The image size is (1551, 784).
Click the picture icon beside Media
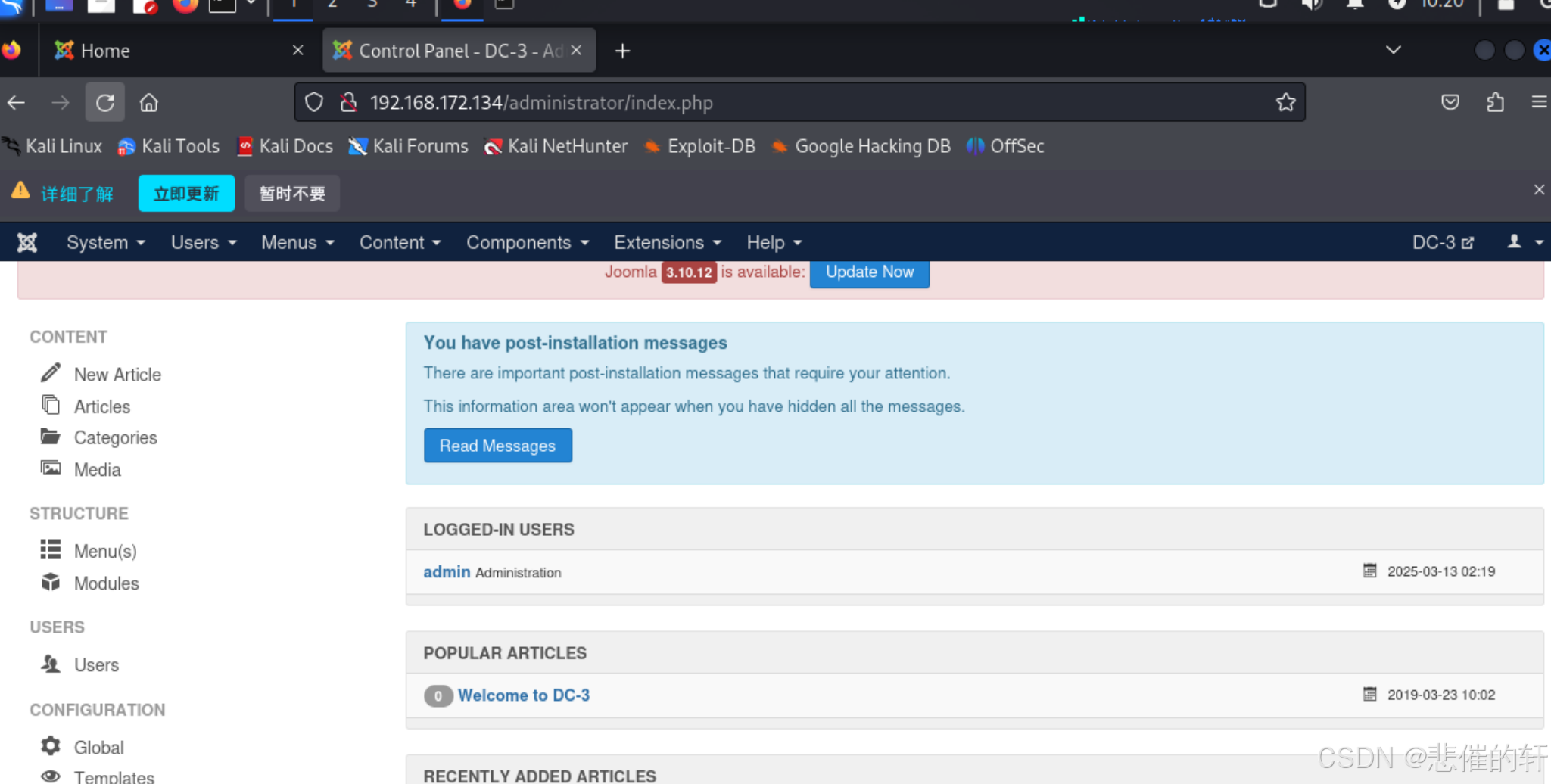(x=51, y=468)
